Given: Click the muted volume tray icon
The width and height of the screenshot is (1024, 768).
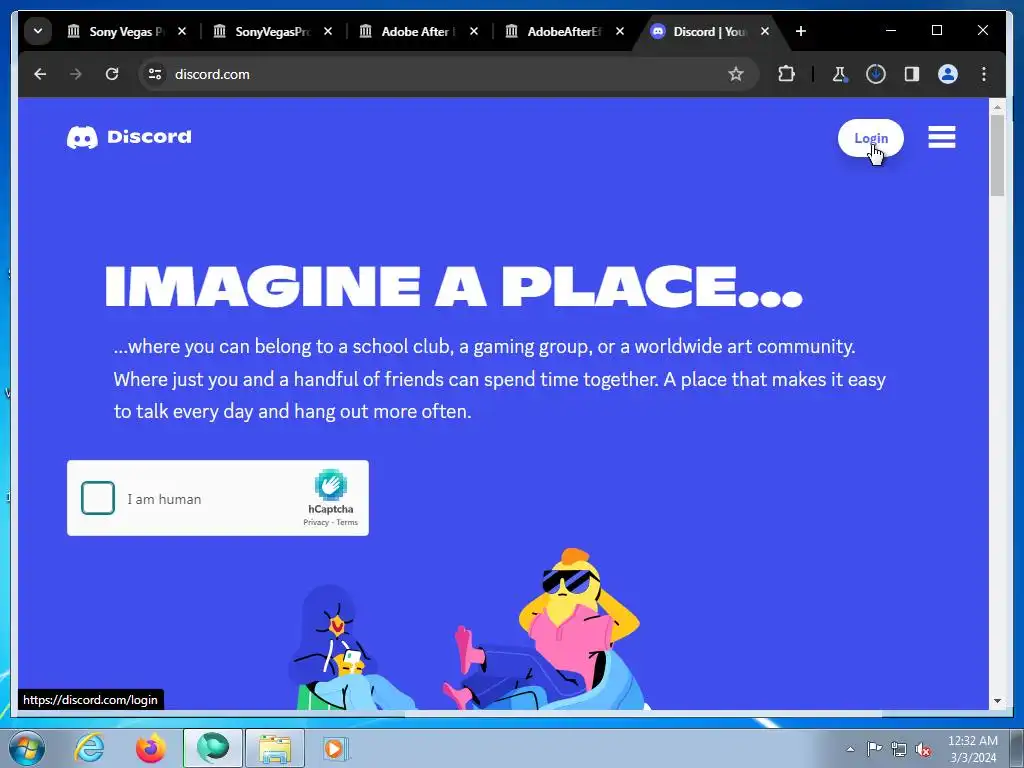Looking at the screenshot, I should (923, 749).
